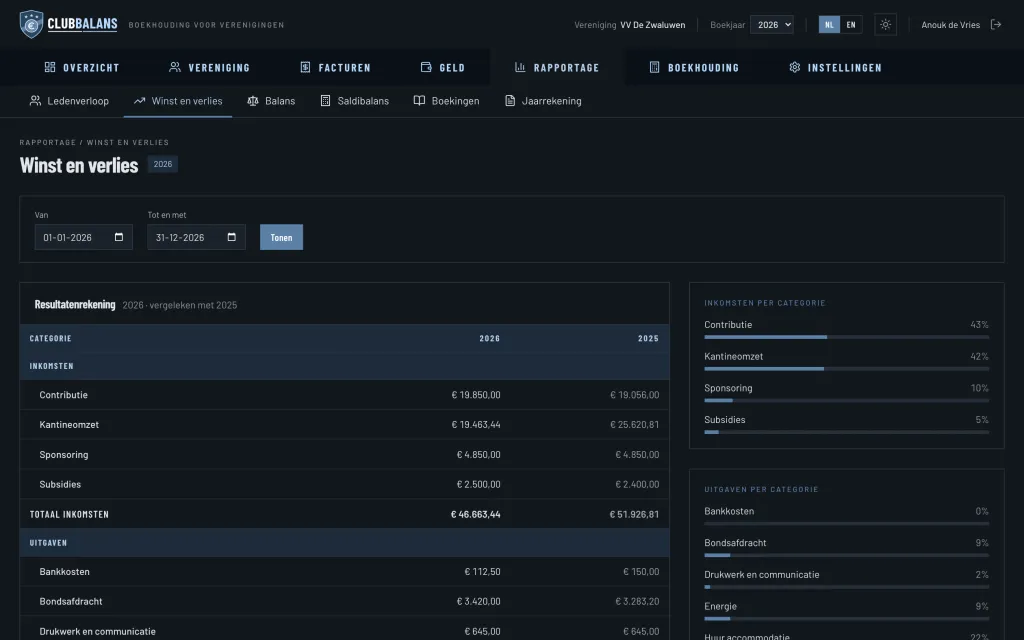Viewport: 1024px width, 640px height.
Task: Click the Subsidies 2025 value € 2.400,00
Action: pyautogui.click(x=637, y=485)
